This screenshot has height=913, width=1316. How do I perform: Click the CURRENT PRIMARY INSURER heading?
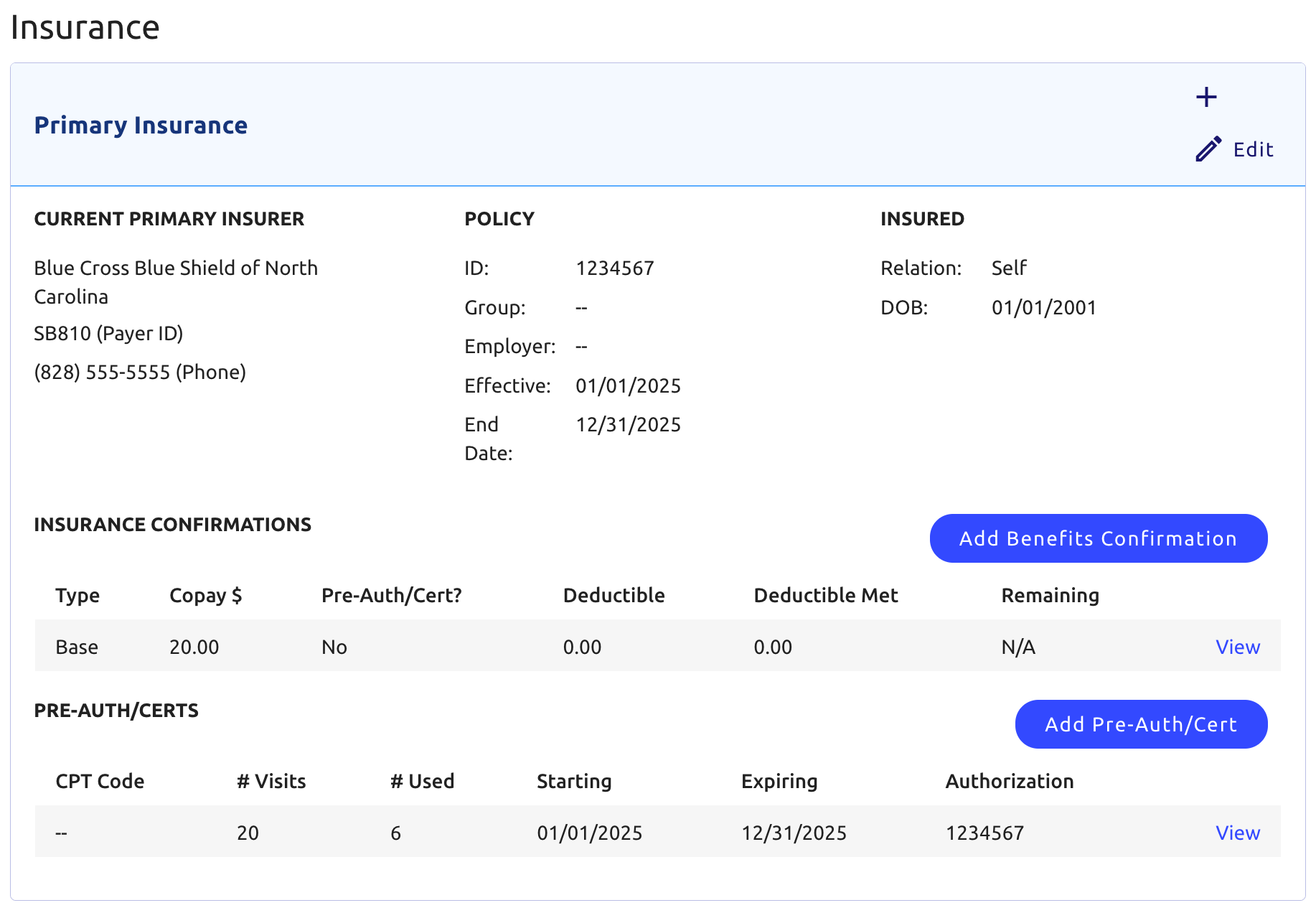point(169,219)
